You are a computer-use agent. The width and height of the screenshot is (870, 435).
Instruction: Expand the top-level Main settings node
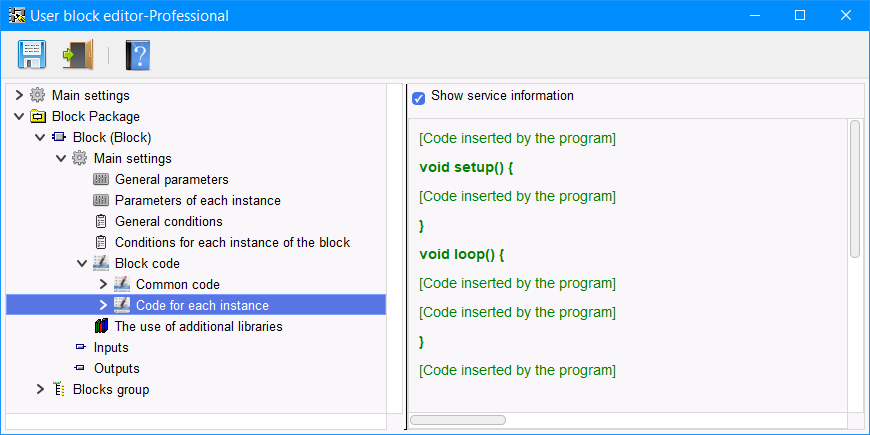[18, 96]
